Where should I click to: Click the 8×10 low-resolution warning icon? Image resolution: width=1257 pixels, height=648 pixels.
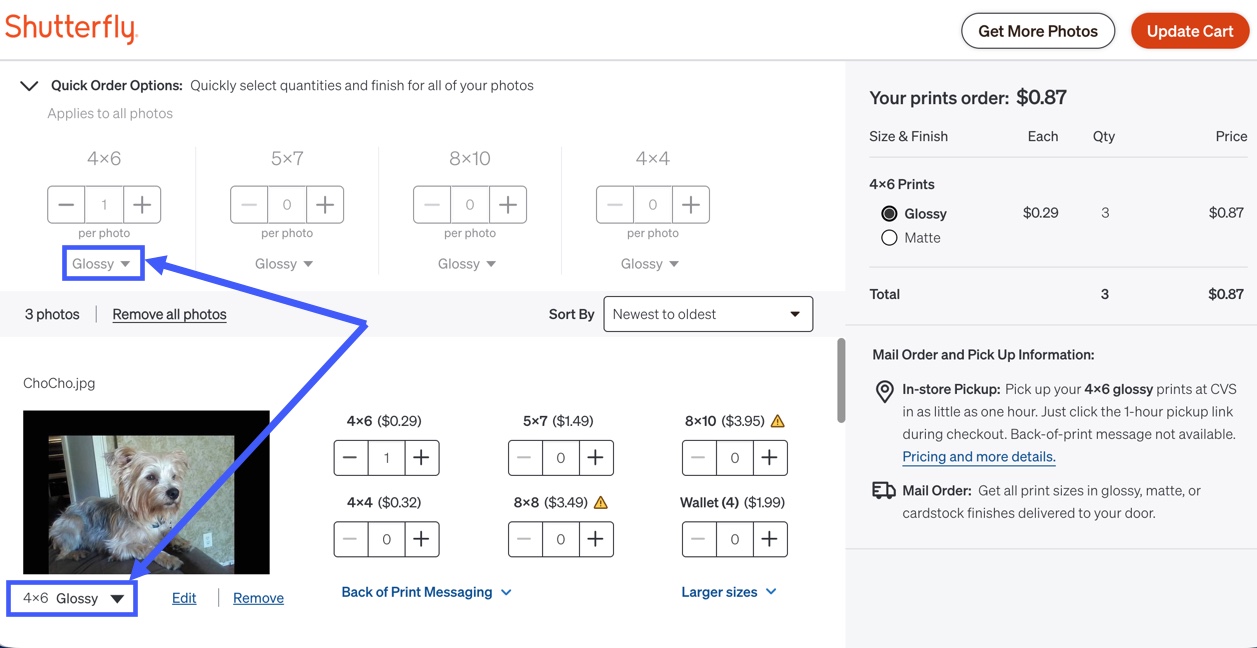[x=778, y=421]
